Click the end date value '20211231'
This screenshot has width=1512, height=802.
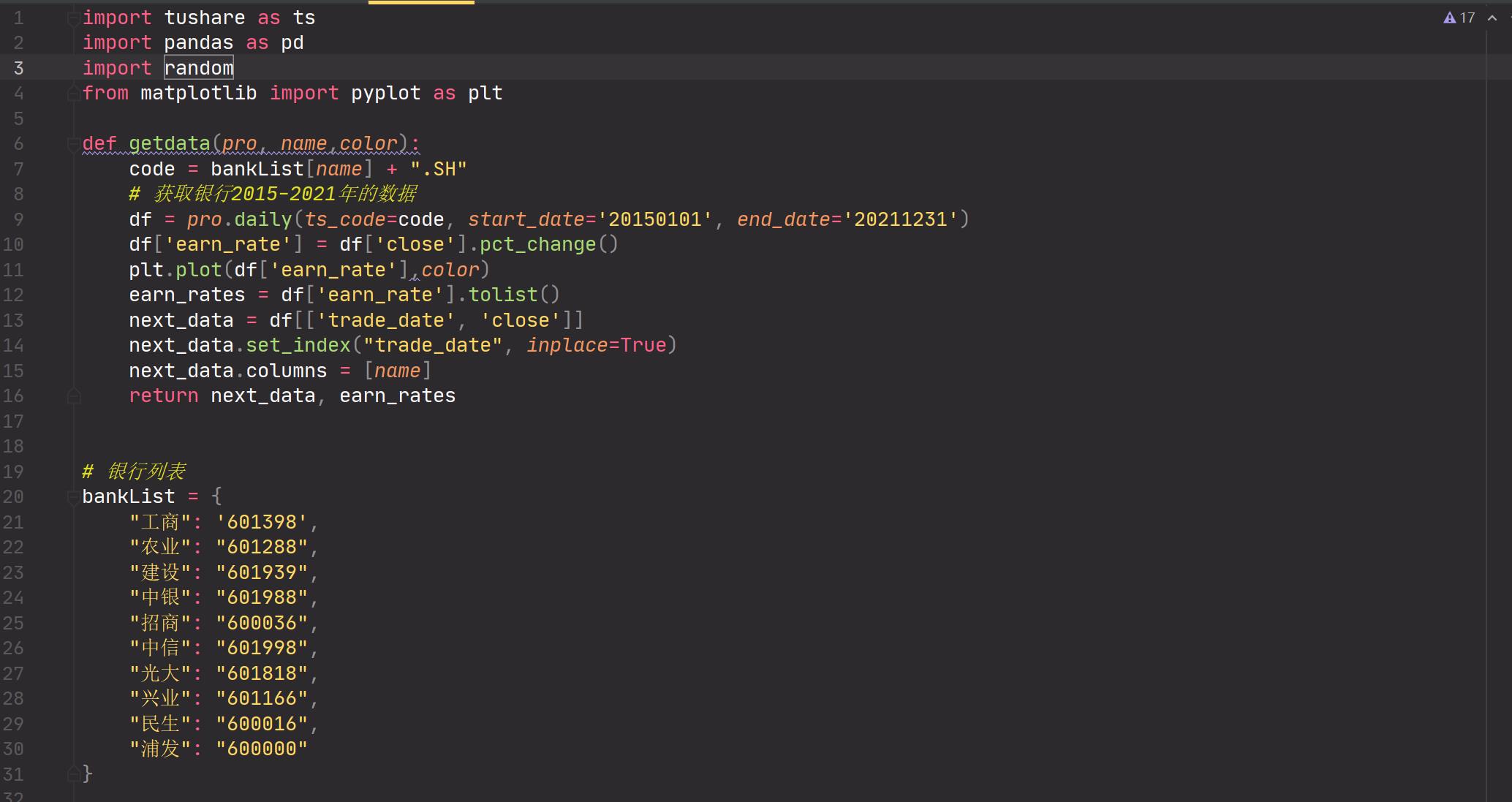tap(901, 219)
